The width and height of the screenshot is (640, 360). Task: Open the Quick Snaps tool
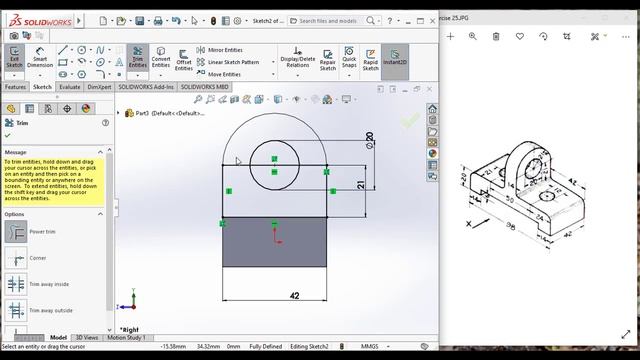[349, 57]
